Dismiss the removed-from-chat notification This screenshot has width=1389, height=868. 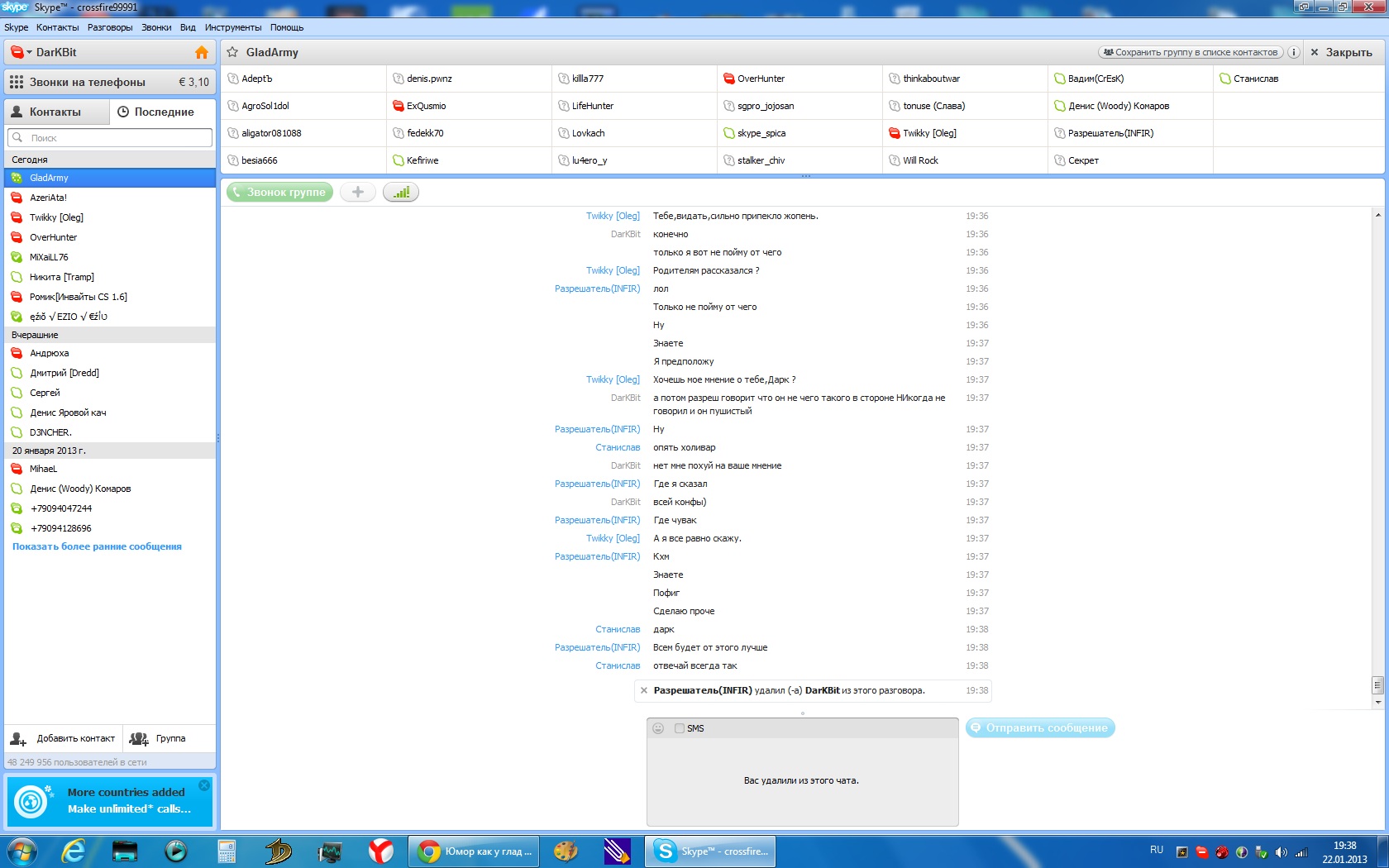tap(644, 690)
